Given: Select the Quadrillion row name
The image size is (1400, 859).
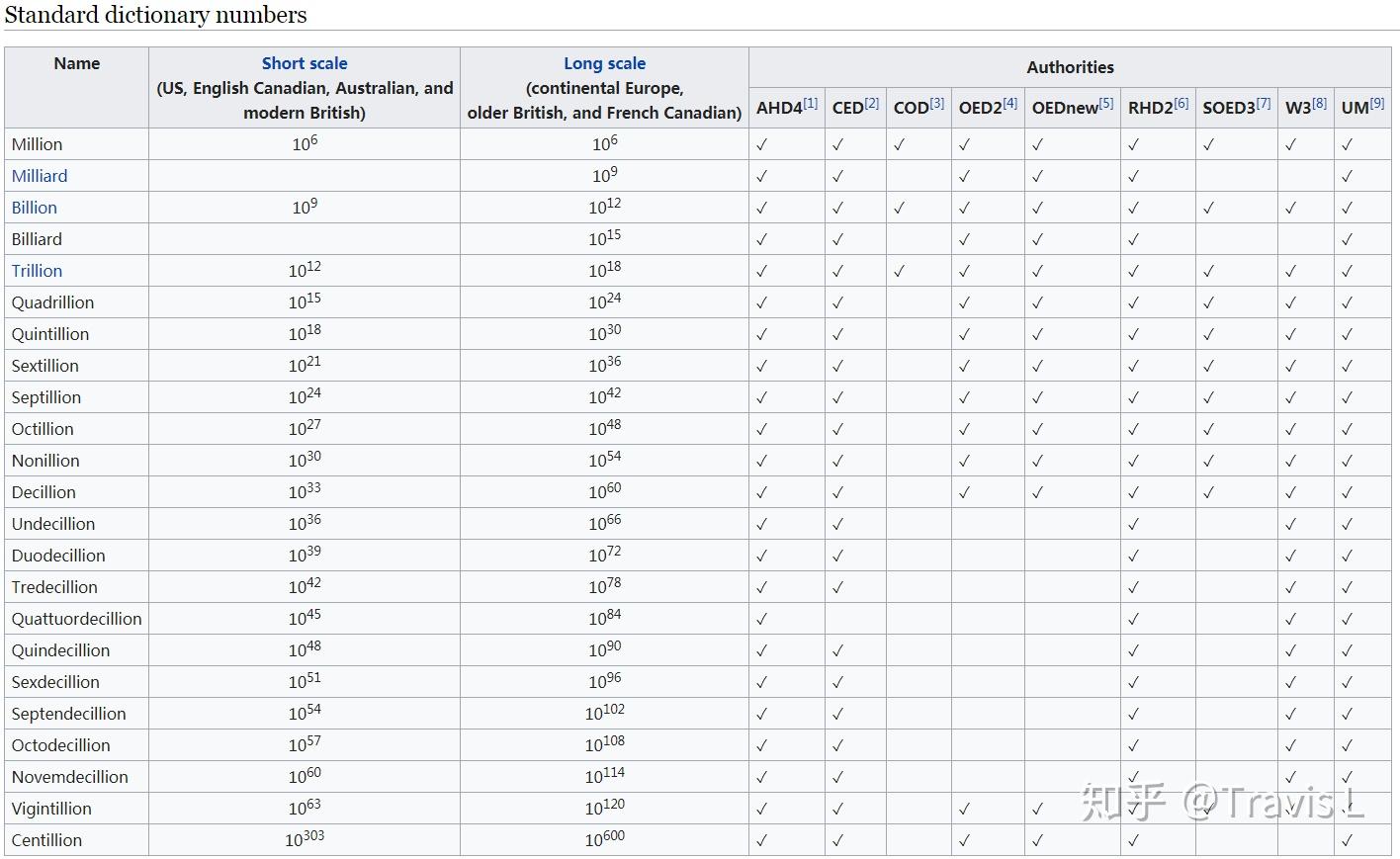Looking at the screenshot, I should coord(52,302).
